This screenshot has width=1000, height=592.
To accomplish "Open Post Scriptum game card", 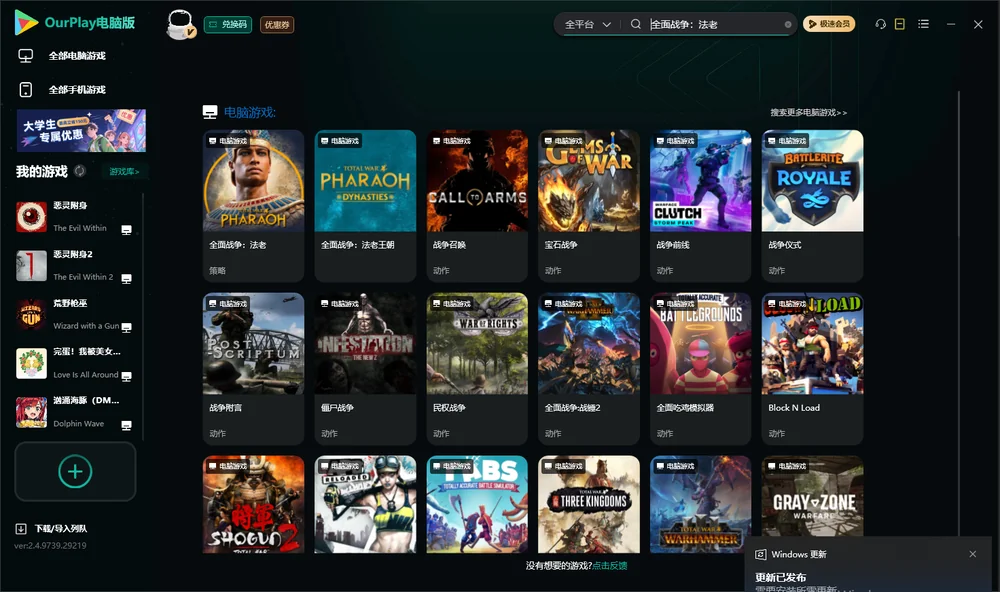I will [x=253, y=369].
